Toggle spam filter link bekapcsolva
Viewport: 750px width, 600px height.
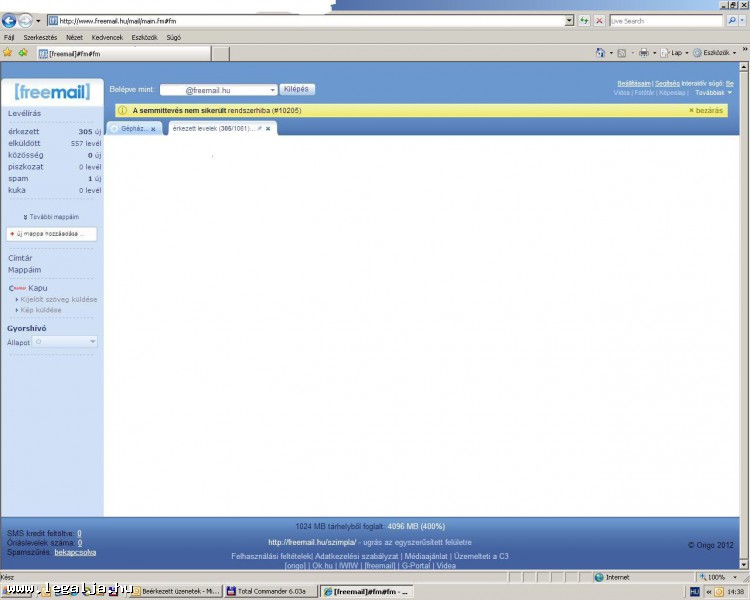click(x=75, y=551)
